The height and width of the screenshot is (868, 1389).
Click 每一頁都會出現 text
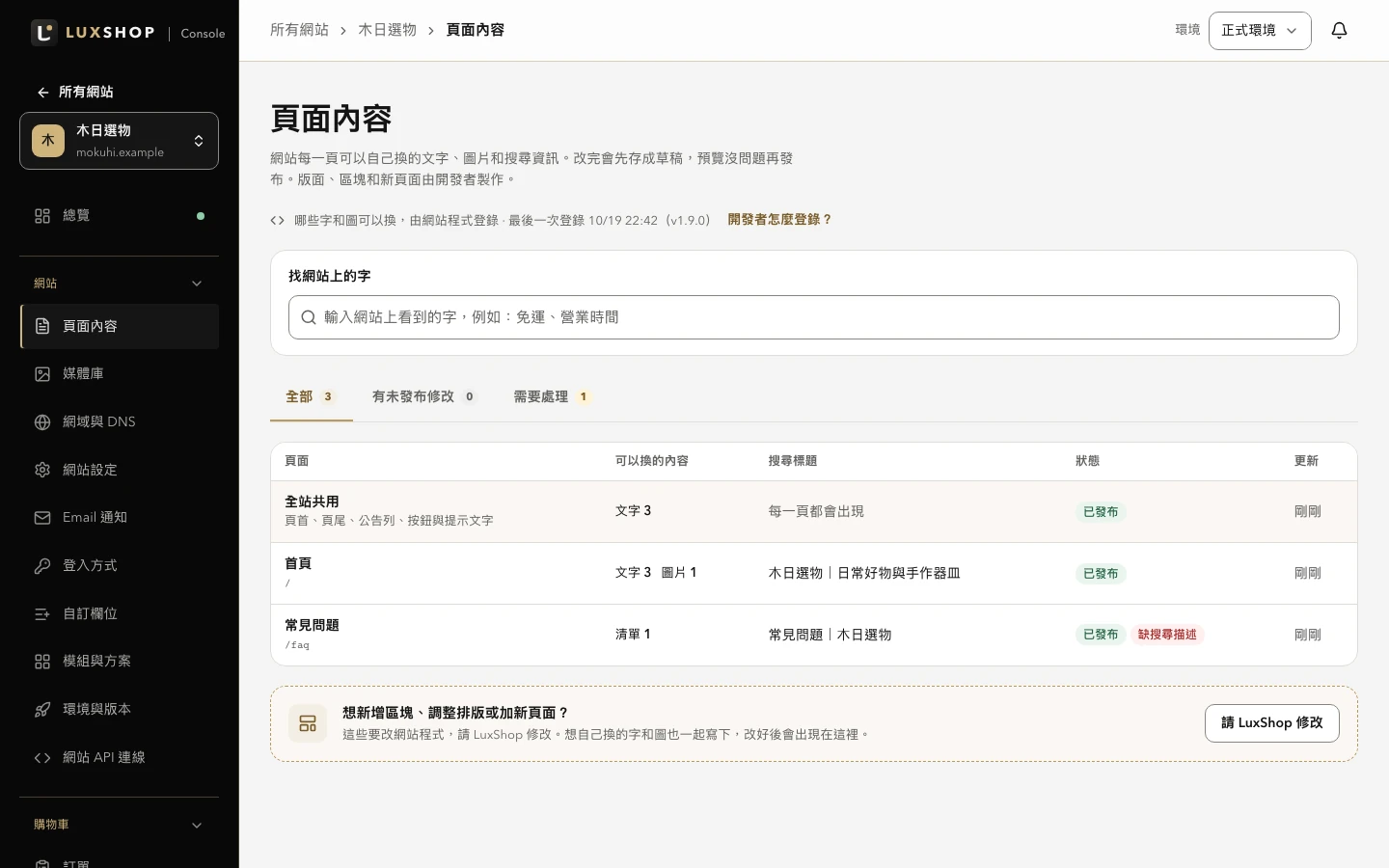coord(816,511)
